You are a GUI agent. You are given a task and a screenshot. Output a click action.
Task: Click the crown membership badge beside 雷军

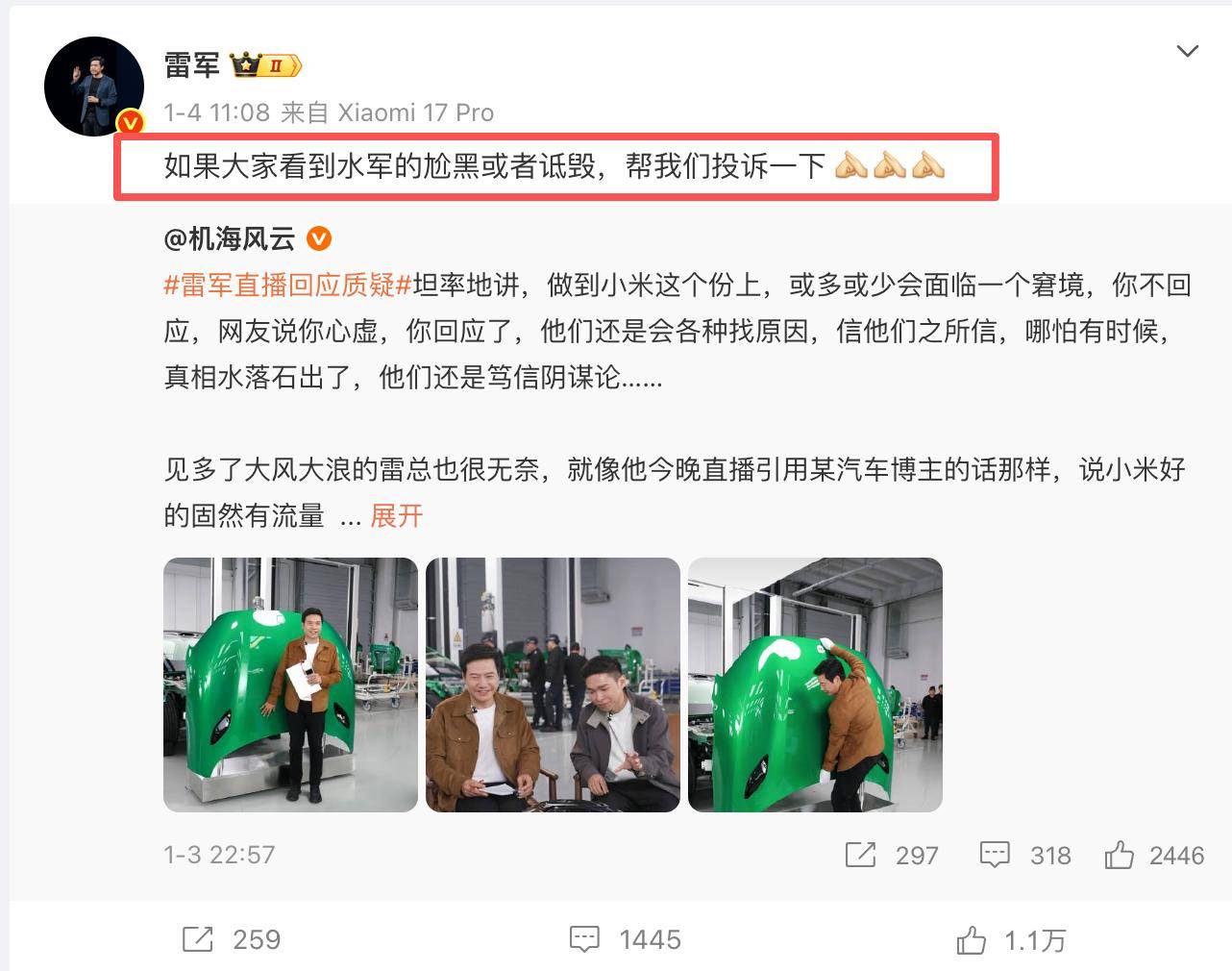pos(265,65)
